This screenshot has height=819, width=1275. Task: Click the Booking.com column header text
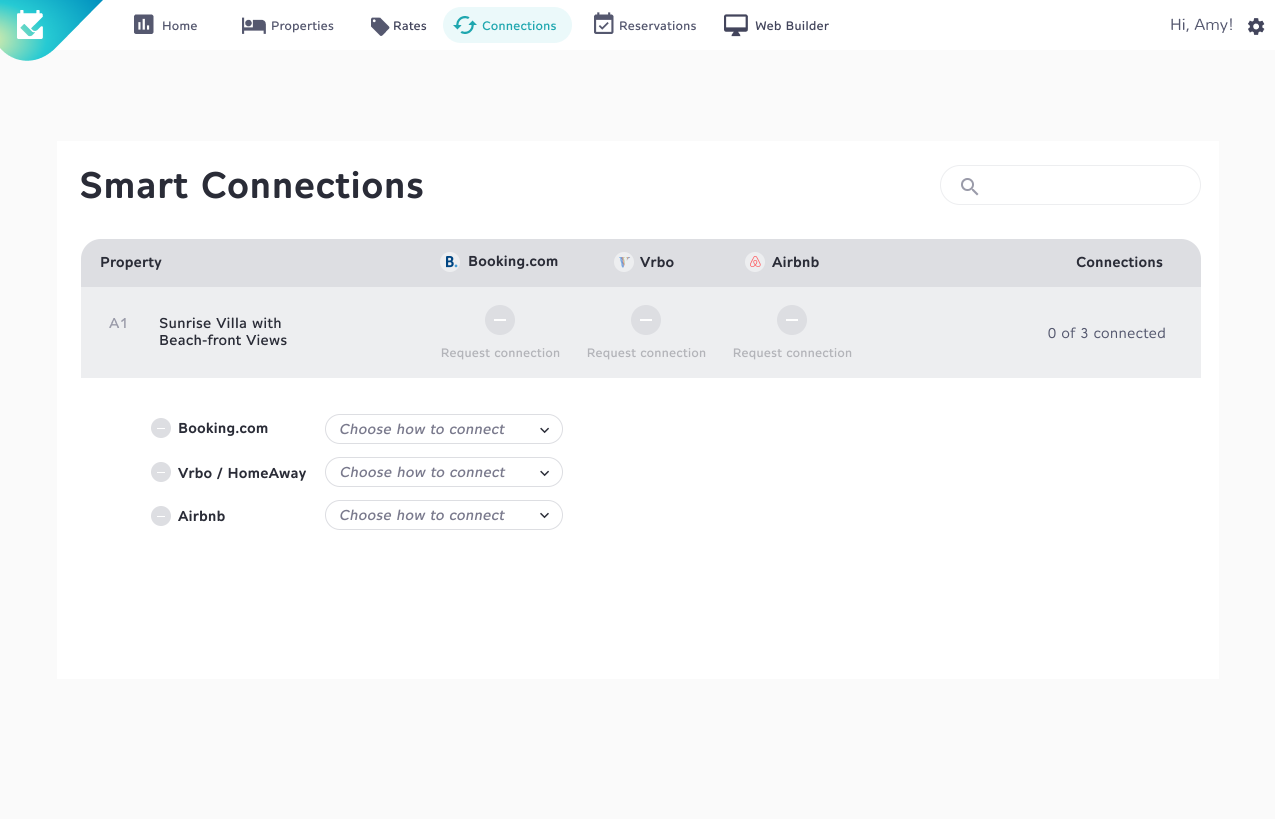click(x=513, y=261)
